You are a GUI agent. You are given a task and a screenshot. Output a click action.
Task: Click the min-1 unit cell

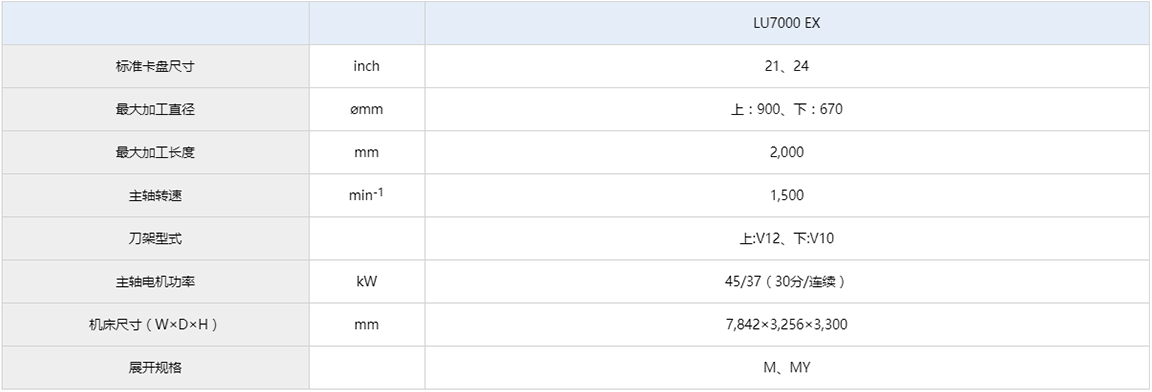click(367, 195)
